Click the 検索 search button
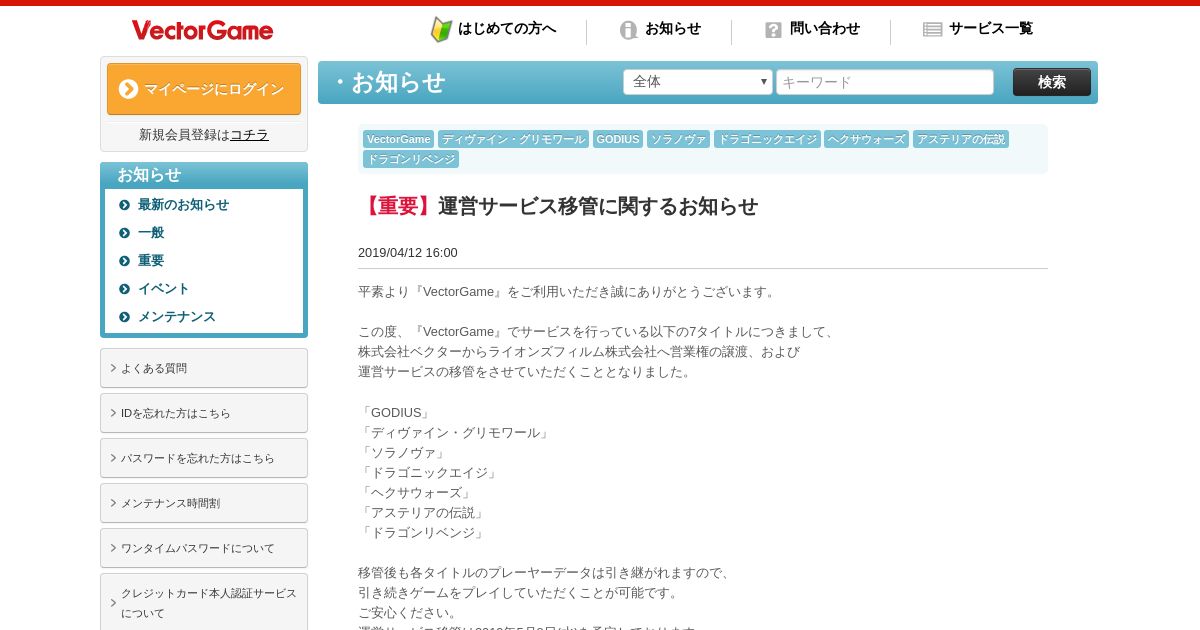The image size is (1200, 630). point(1052,82)
